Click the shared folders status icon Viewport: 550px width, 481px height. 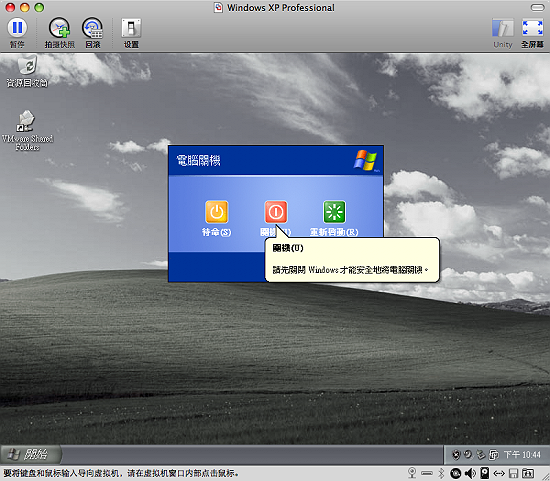528,474
